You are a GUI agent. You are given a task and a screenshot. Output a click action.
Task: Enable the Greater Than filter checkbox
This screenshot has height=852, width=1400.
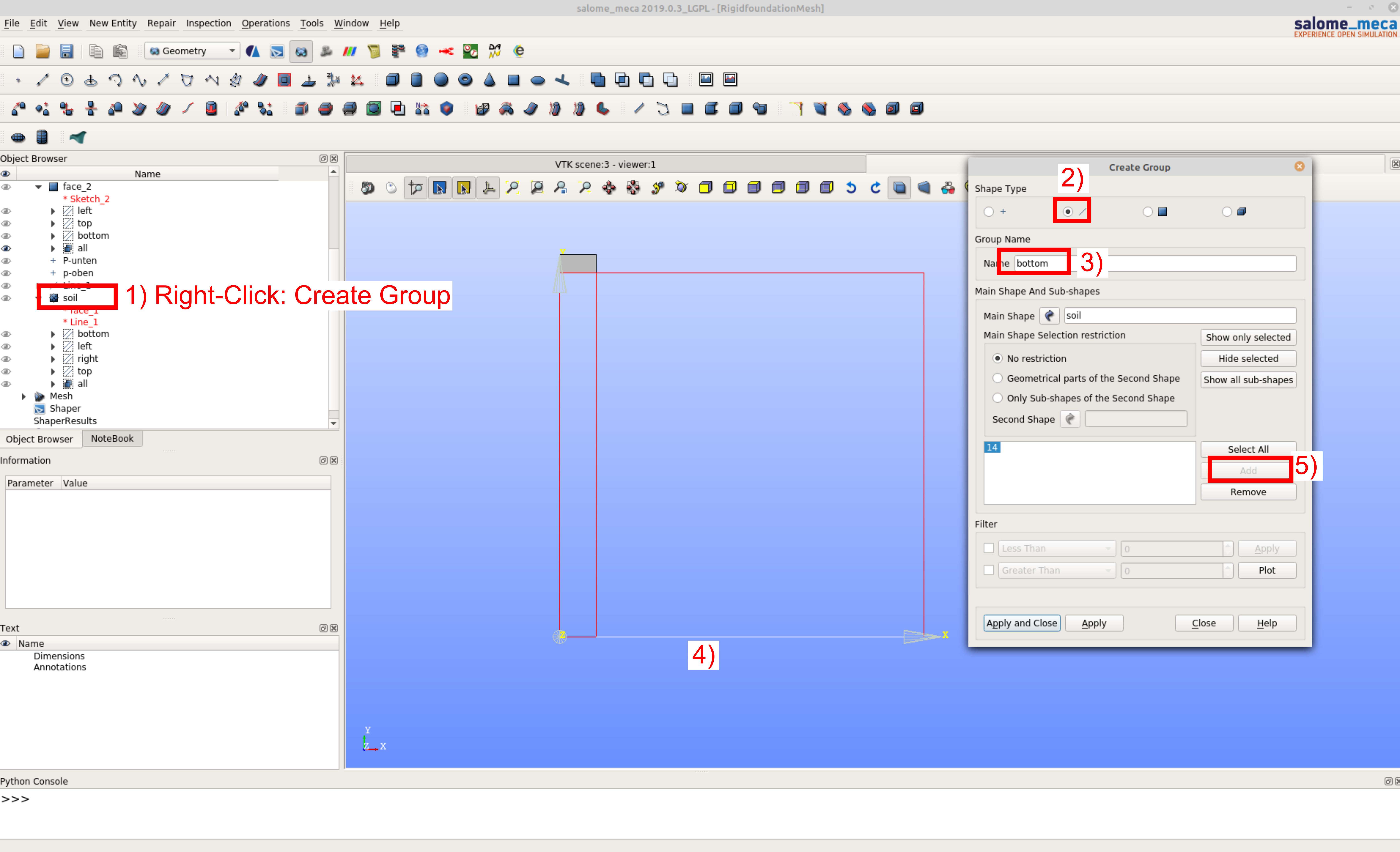pos(989,570)
